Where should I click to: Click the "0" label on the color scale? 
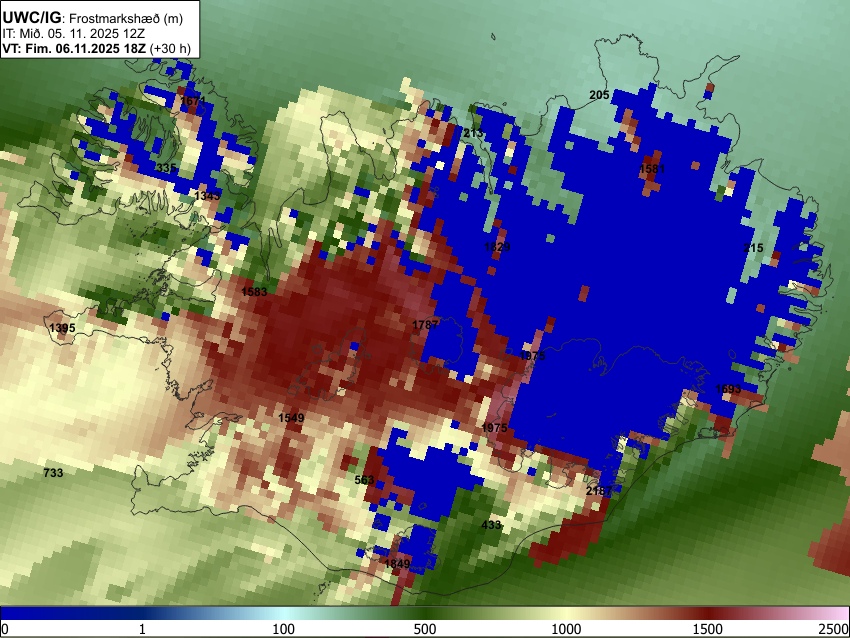click(x=5, y=629)
